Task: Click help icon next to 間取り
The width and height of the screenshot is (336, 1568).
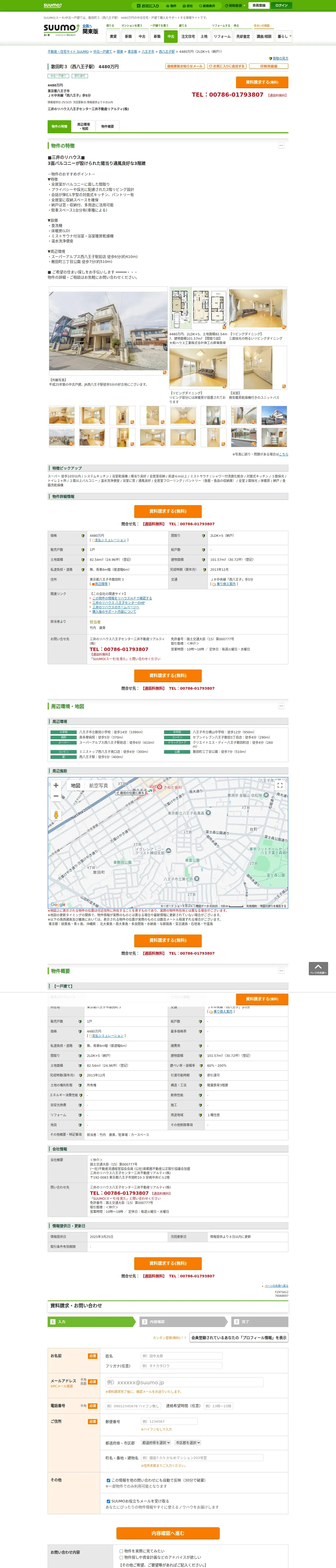Action: point(204,536)
